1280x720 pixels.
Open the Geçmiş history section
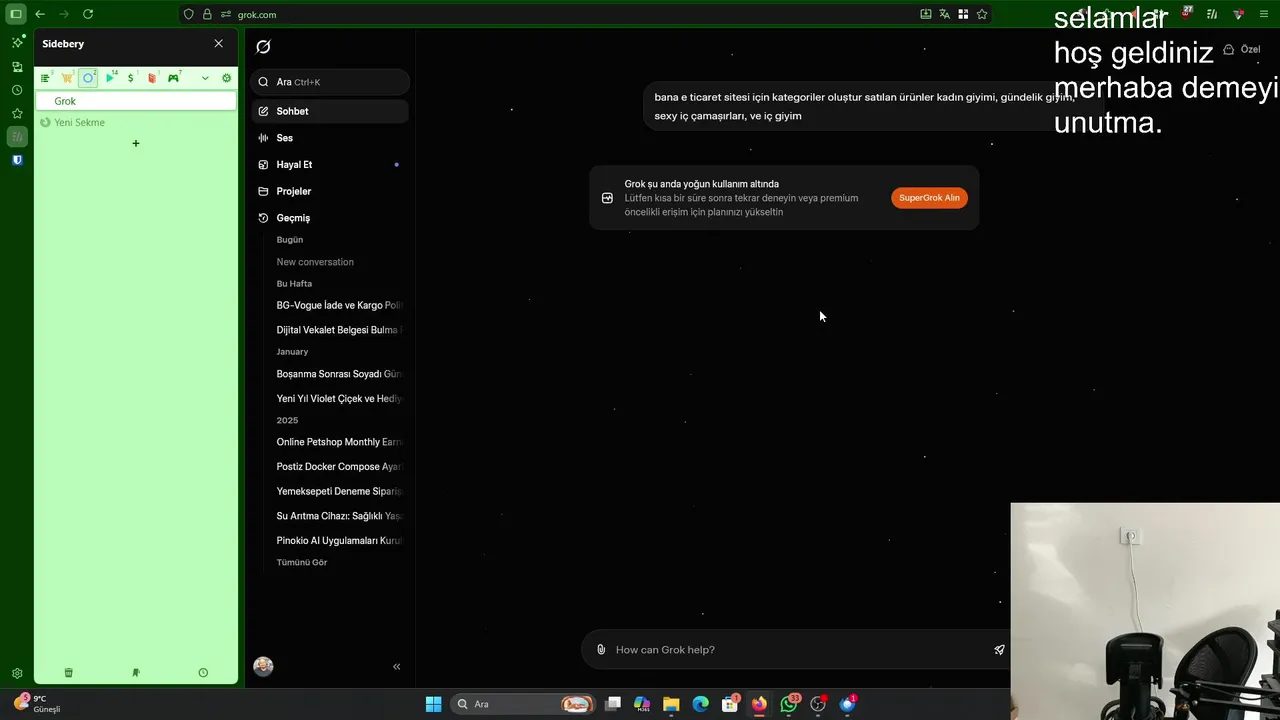click(330, 218)
